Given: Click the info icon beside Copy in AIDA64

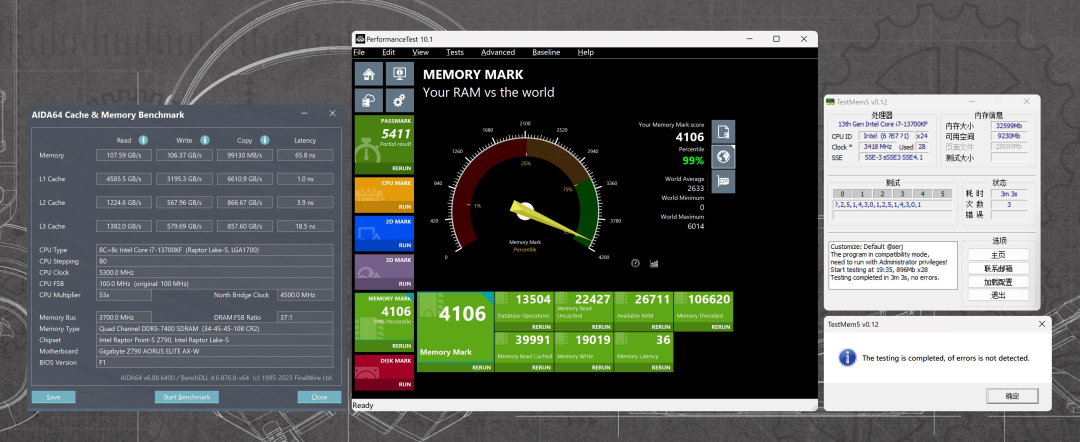Looking at the screenshot, I should pos(264,140).
